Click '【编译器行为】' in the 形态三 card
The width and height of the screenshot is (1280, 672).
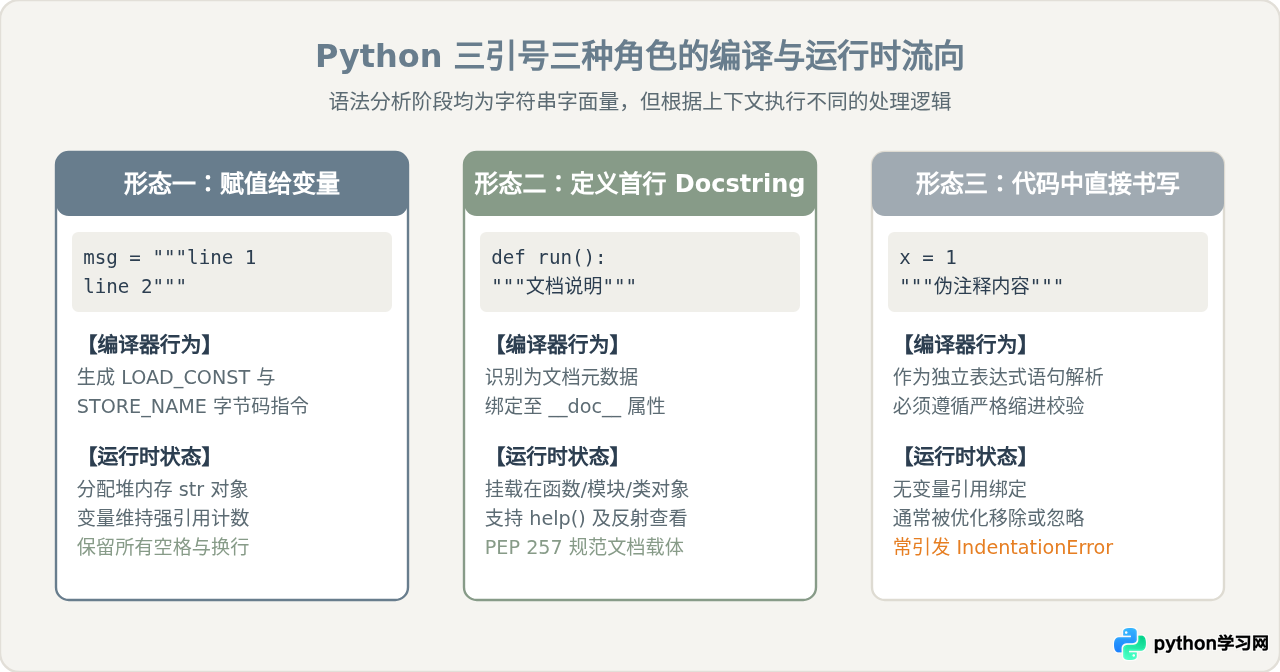click(x=964, y=345)
